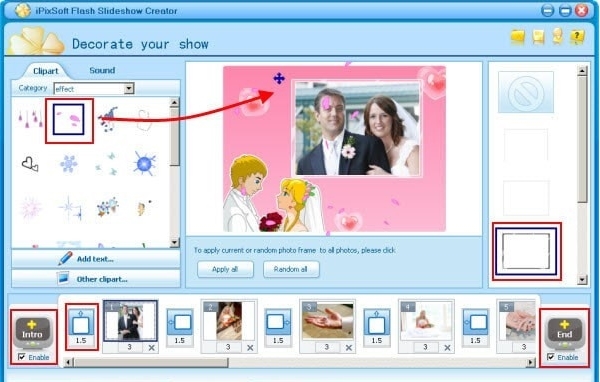Open transition before photo 1
600x382 pixels.
pos(81,323)
